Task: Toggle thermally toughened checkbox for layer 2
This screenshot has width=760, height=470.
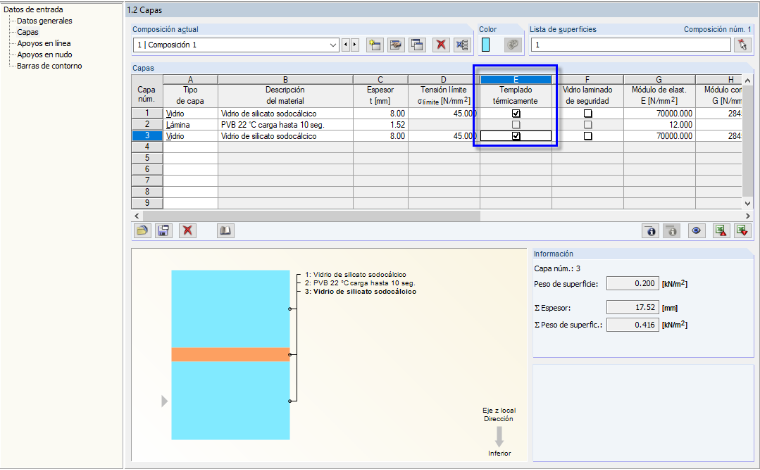Action: [x=516, y=125]
